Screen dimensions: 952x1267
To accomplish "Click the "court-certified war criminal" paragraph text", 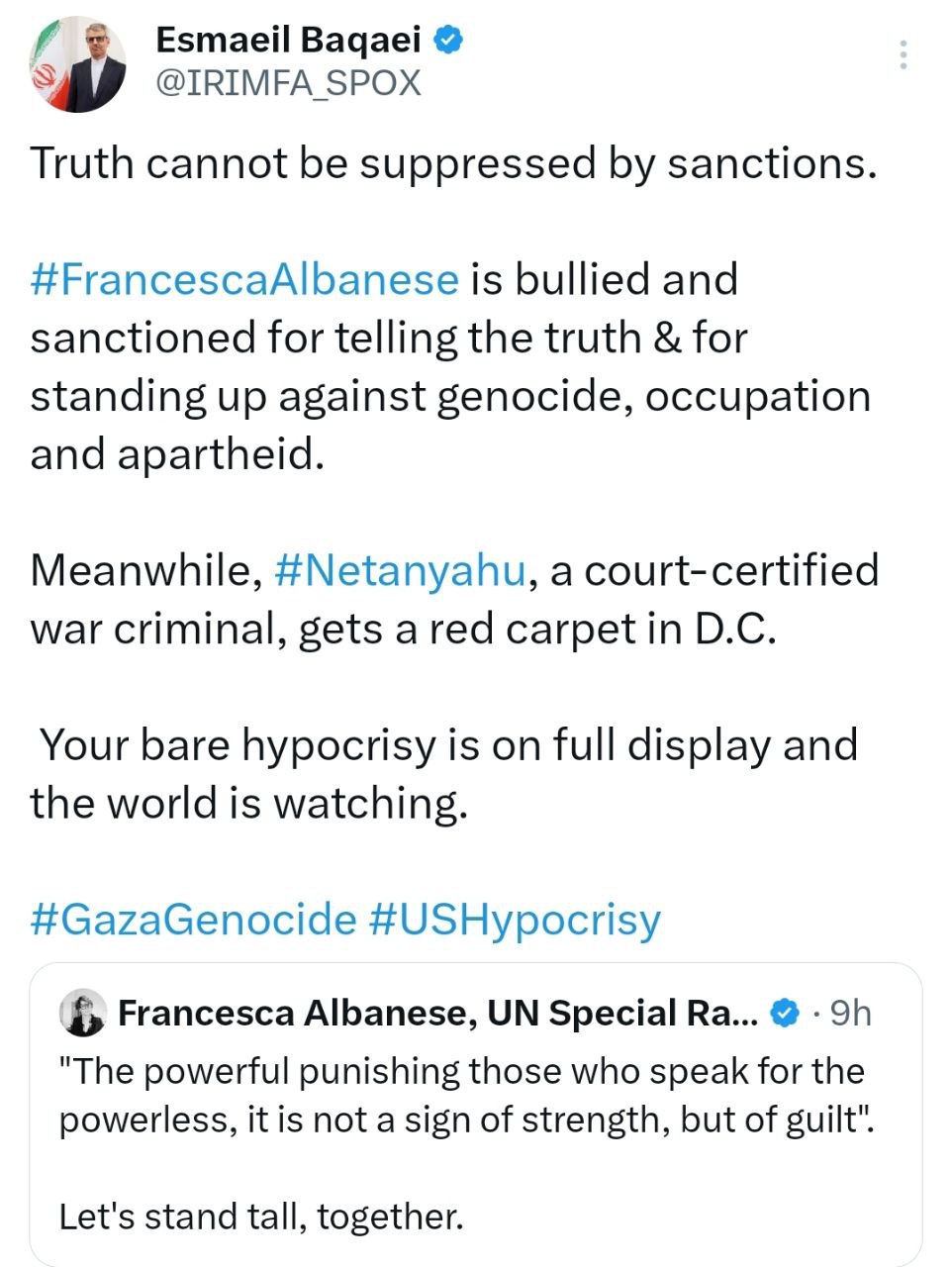I will (x=453, y=601).
